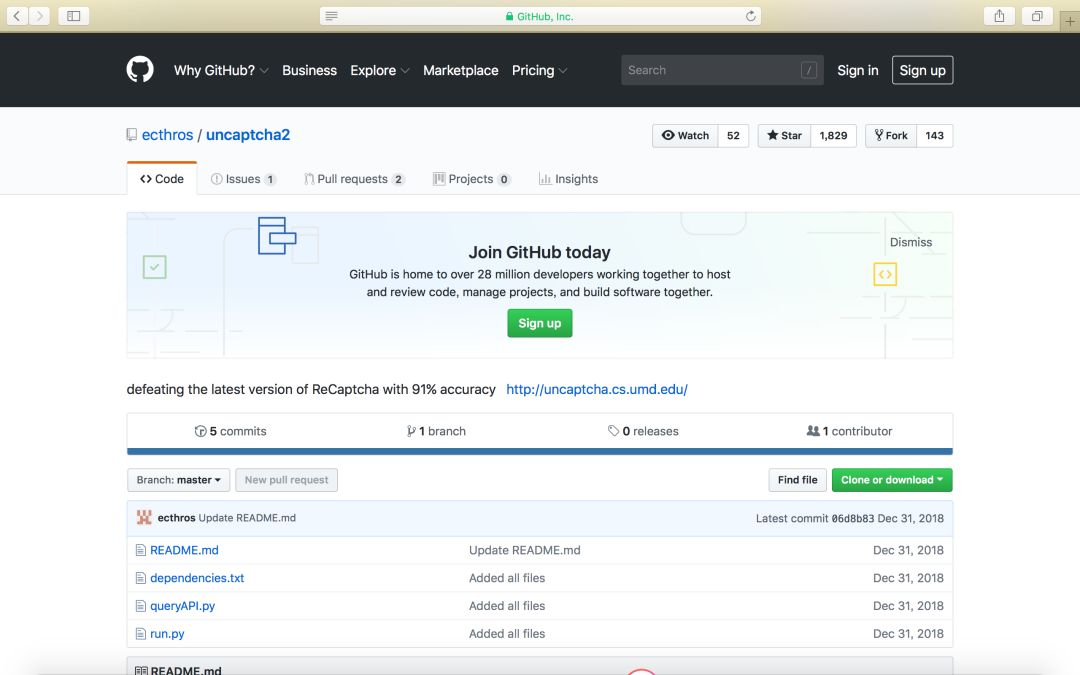
Task: Open the run.py file
Action: 167,634
